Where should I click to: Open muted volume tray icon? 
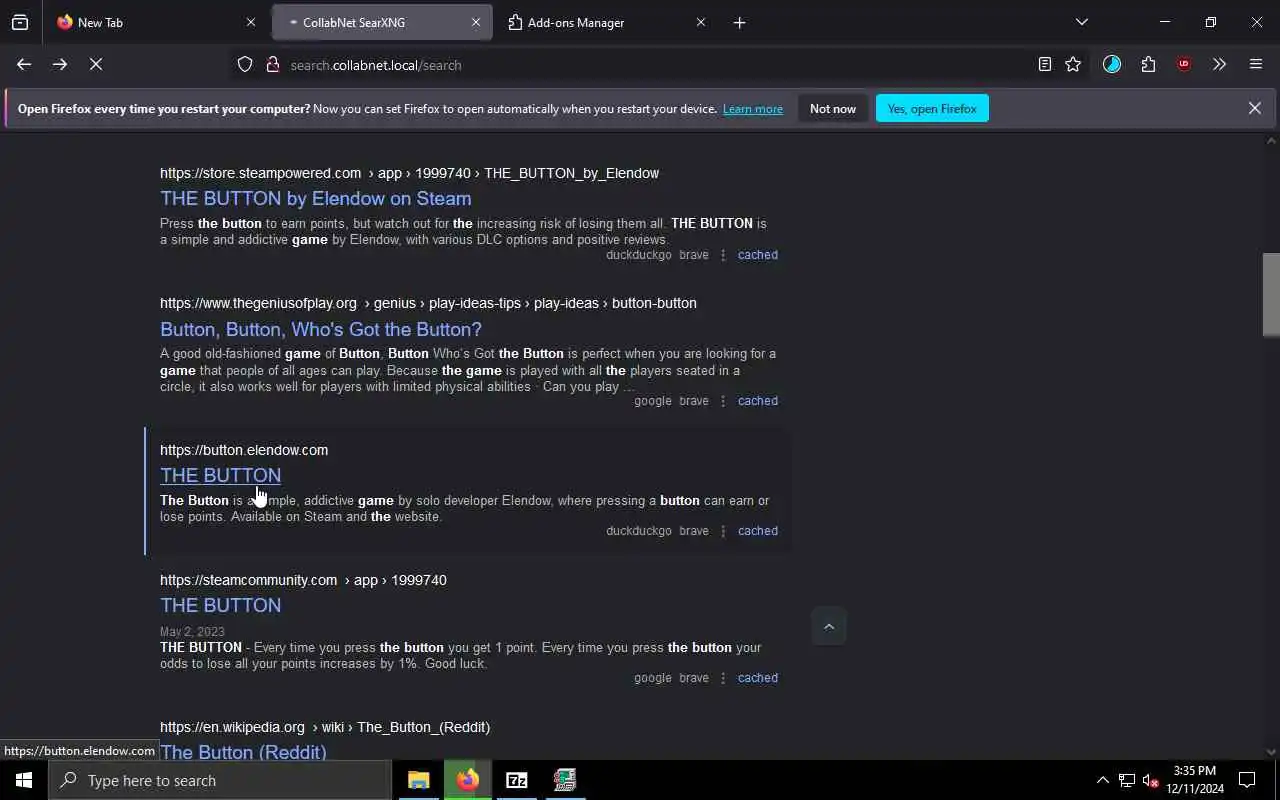click(1151, 780)
